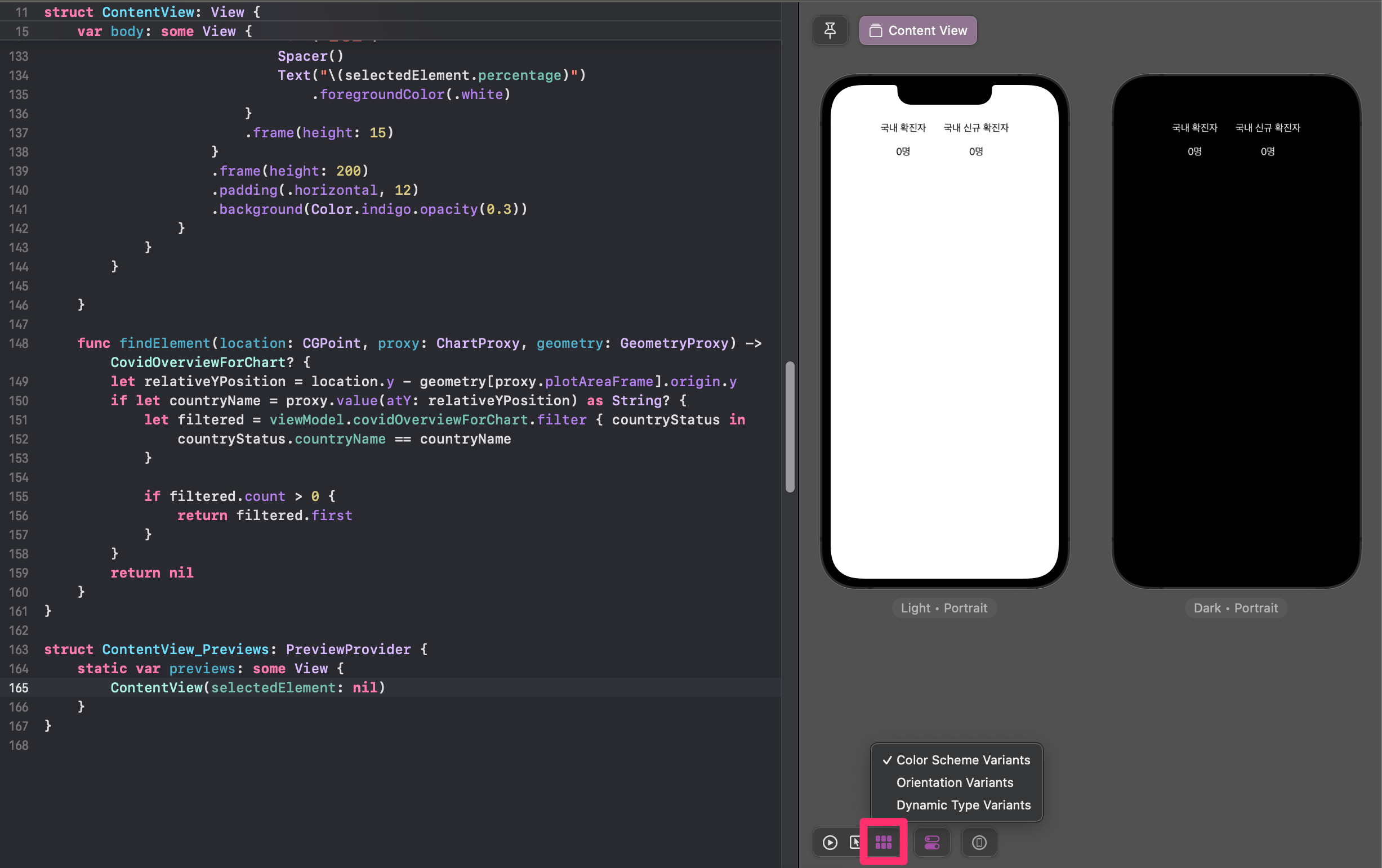Click '0명' under 국내 확진자 in Light preview
Screen dimensions: 1382x868
pos(903,151)
